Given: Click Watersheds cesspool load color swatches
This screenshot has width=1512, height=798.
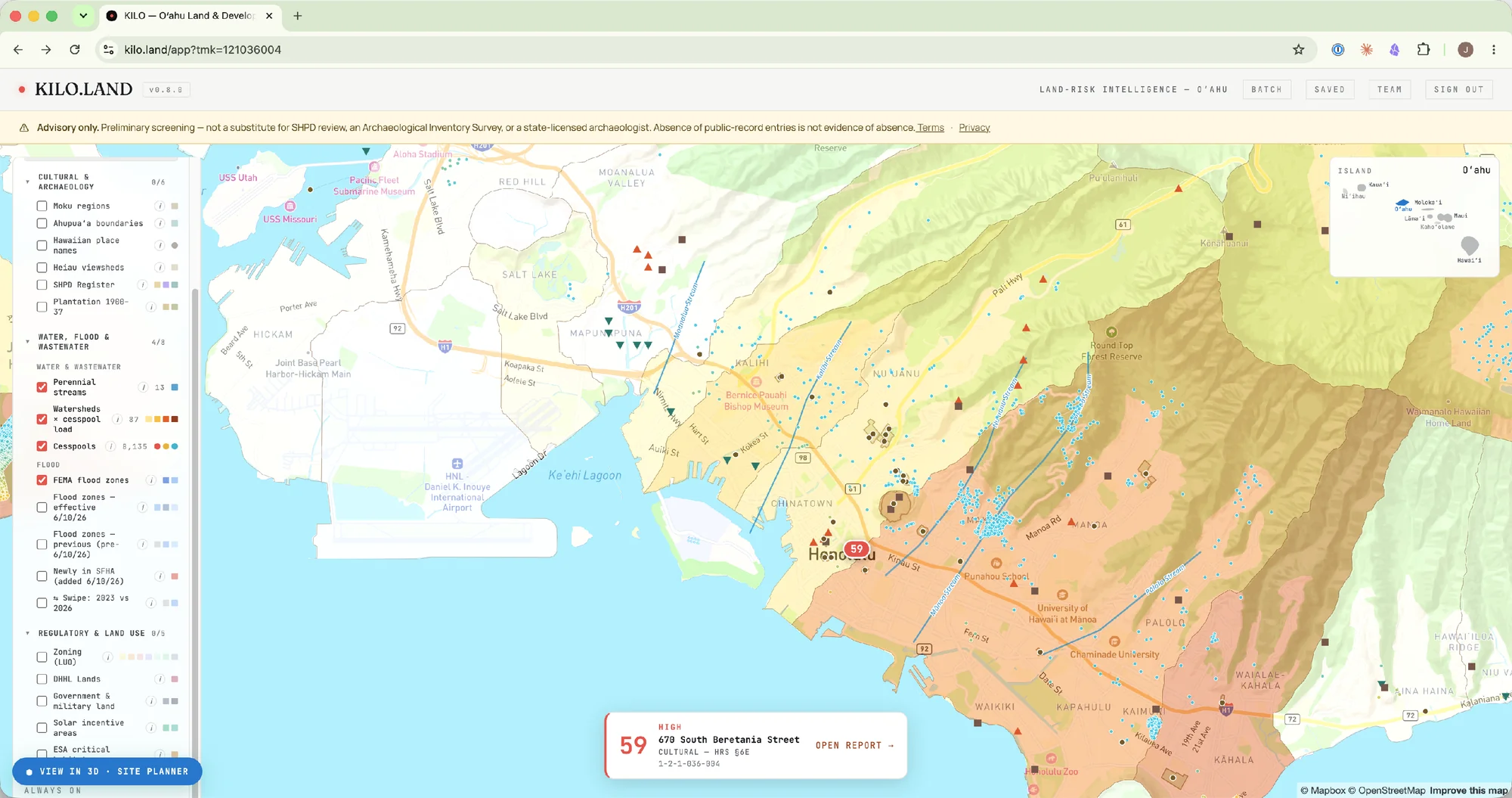Looking at the screenshot, I should tap(162, 419).
